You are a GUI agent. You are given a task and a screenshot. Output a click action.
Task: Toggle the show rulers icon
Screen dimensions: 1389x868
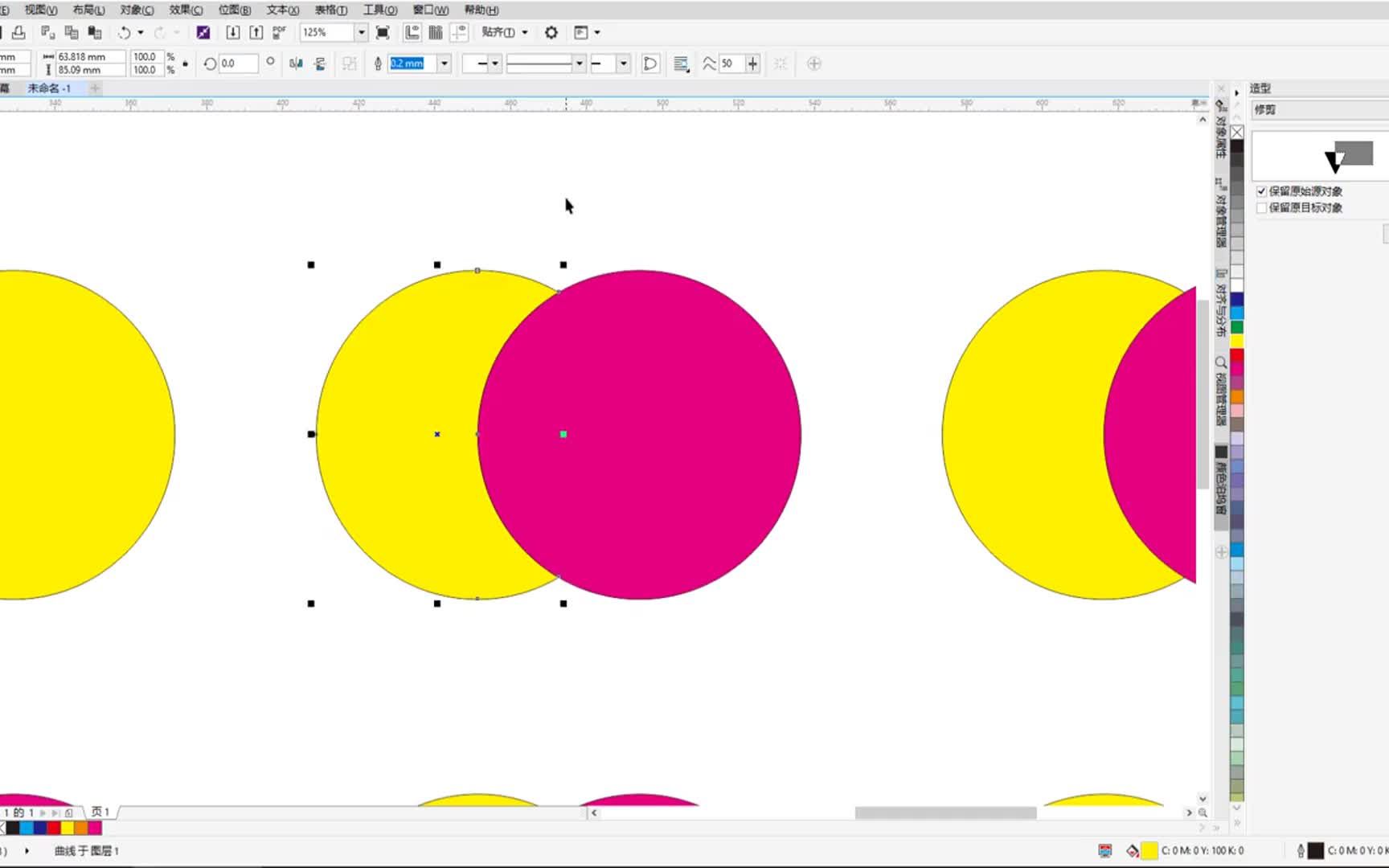pos(412,32)
